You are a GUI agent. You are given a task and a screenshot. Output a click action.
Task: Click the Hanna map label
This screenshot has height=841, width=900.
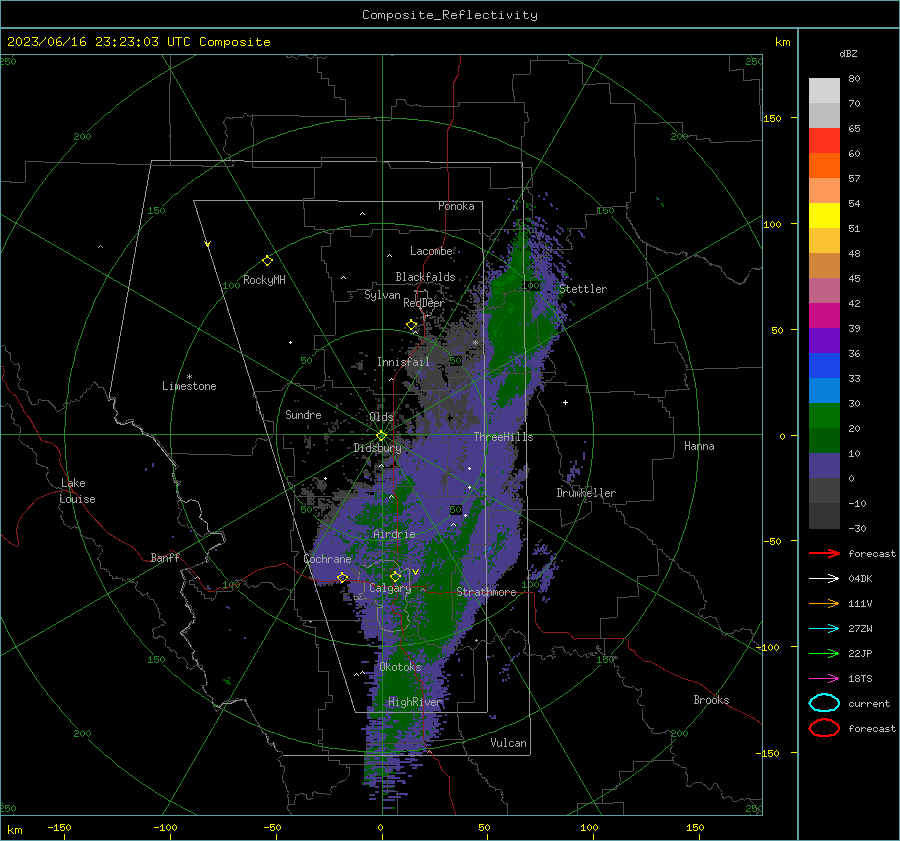coord(699,446)
